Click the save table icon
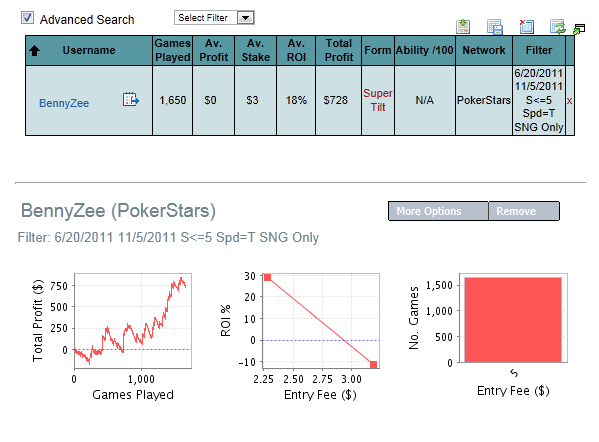The height and width of the screenshot is (442, 599). 495,27
